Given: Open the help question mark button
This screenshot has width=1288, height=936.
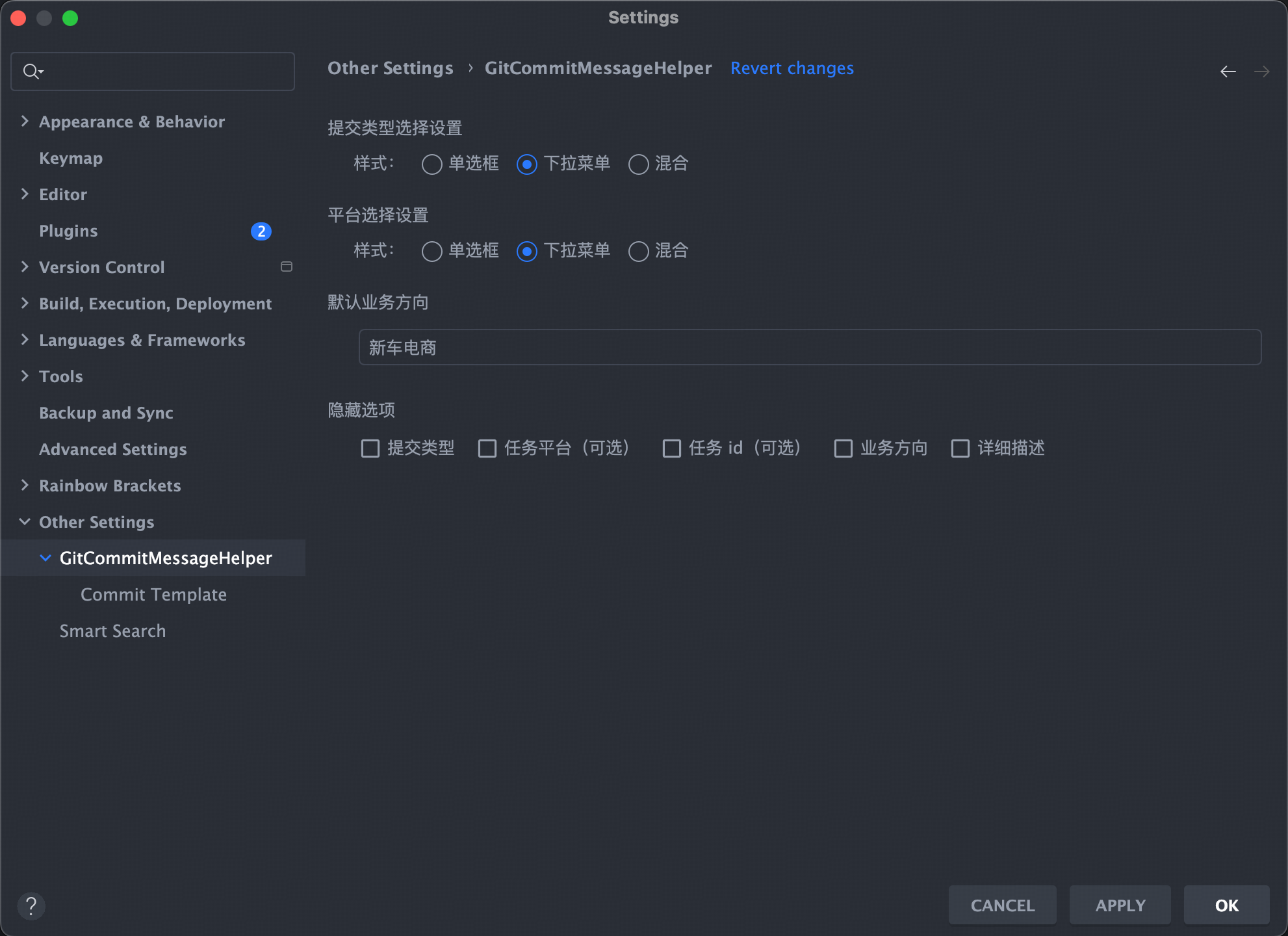Looking at the screenshot, I should (x=31, y=905).
